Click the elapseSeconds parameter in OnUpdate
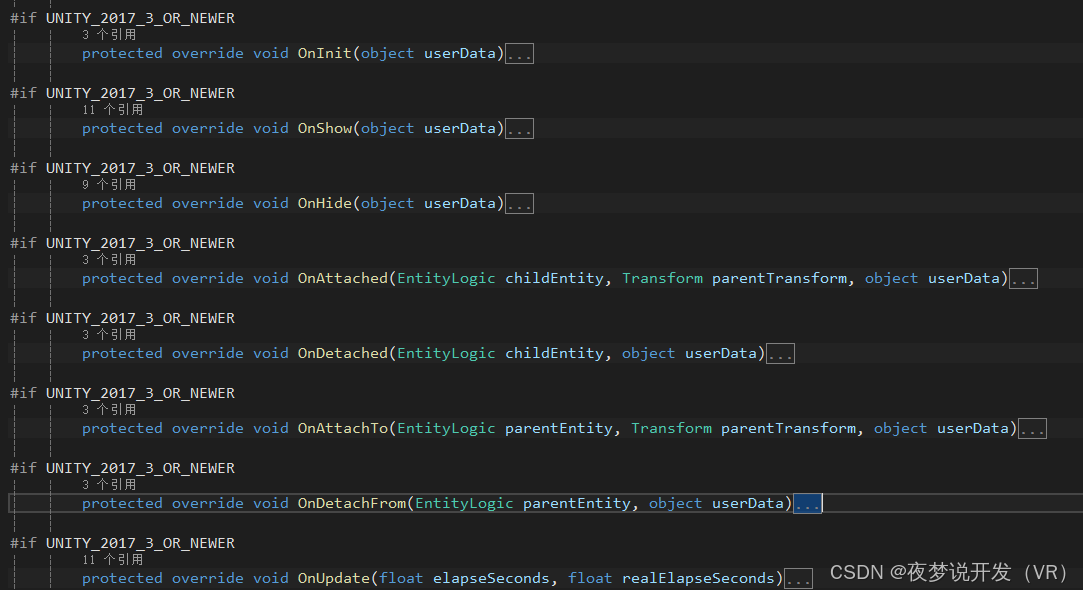The image size is (1083, 590). pos(491,578)
